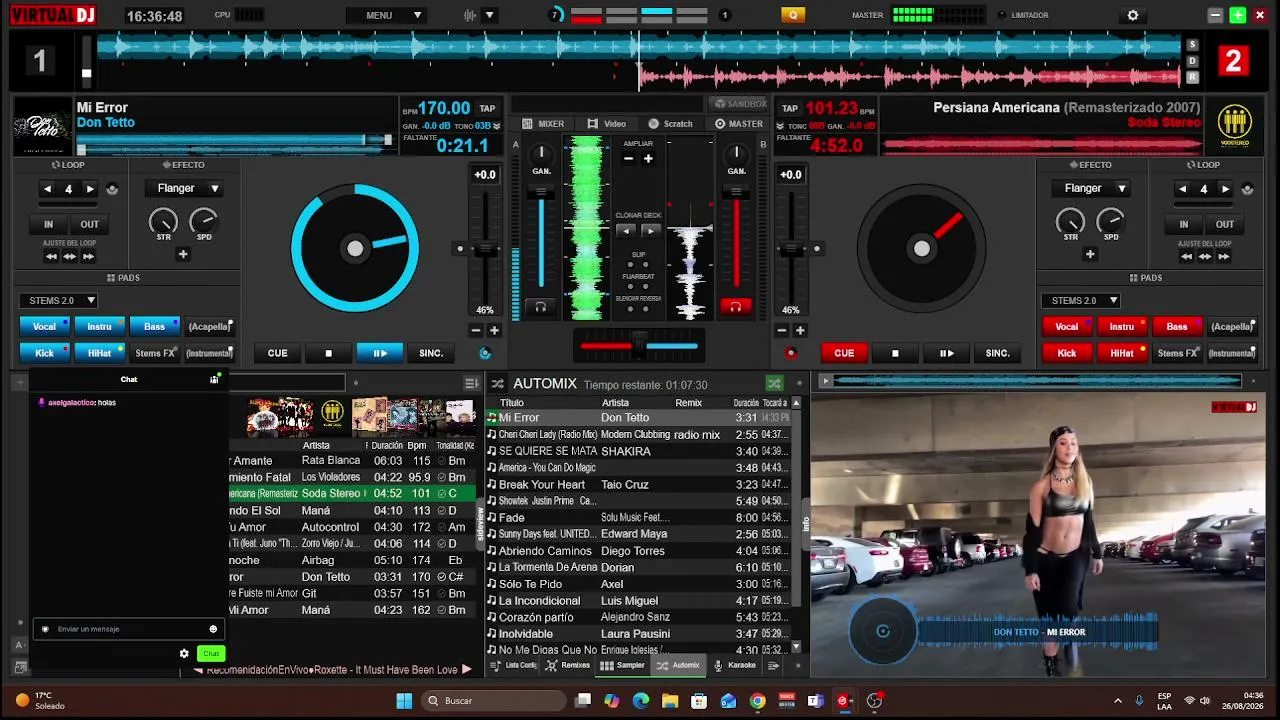Toggle left deck headphone cue

(541, 307)
